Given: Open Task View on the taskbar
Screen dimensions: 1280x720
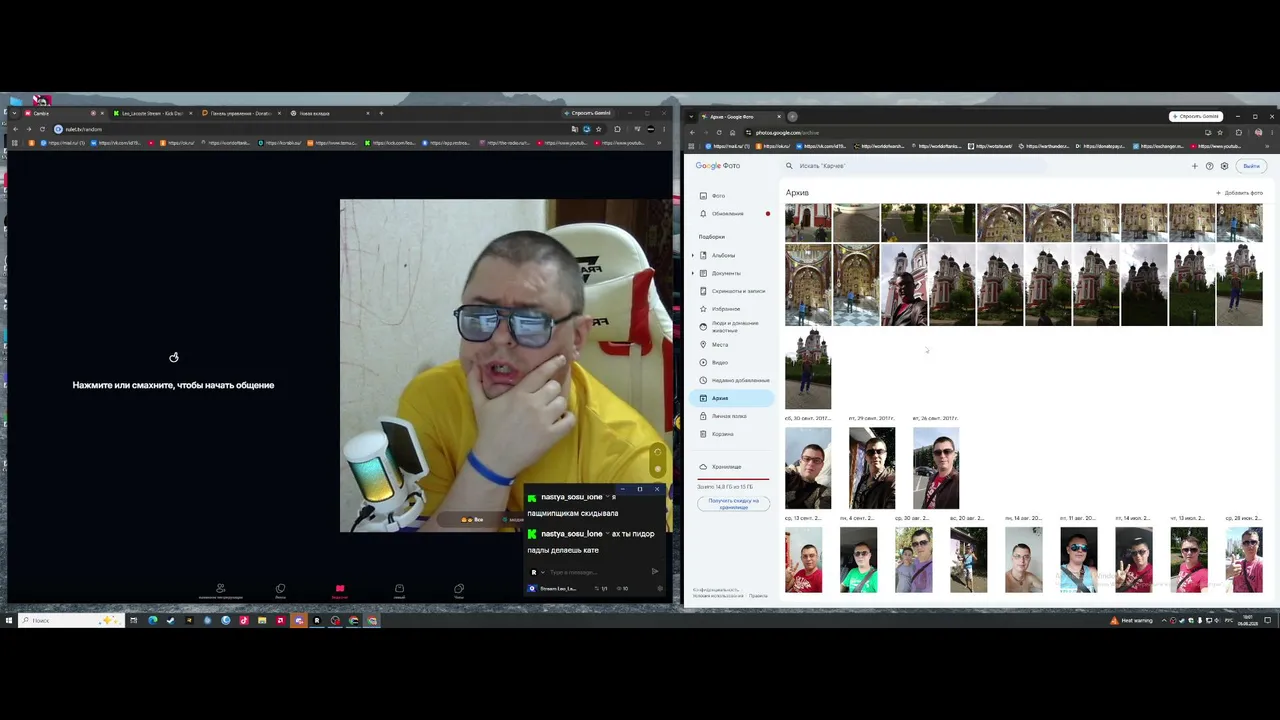Looking at the screenshot, I should click(x=133, y=621).
